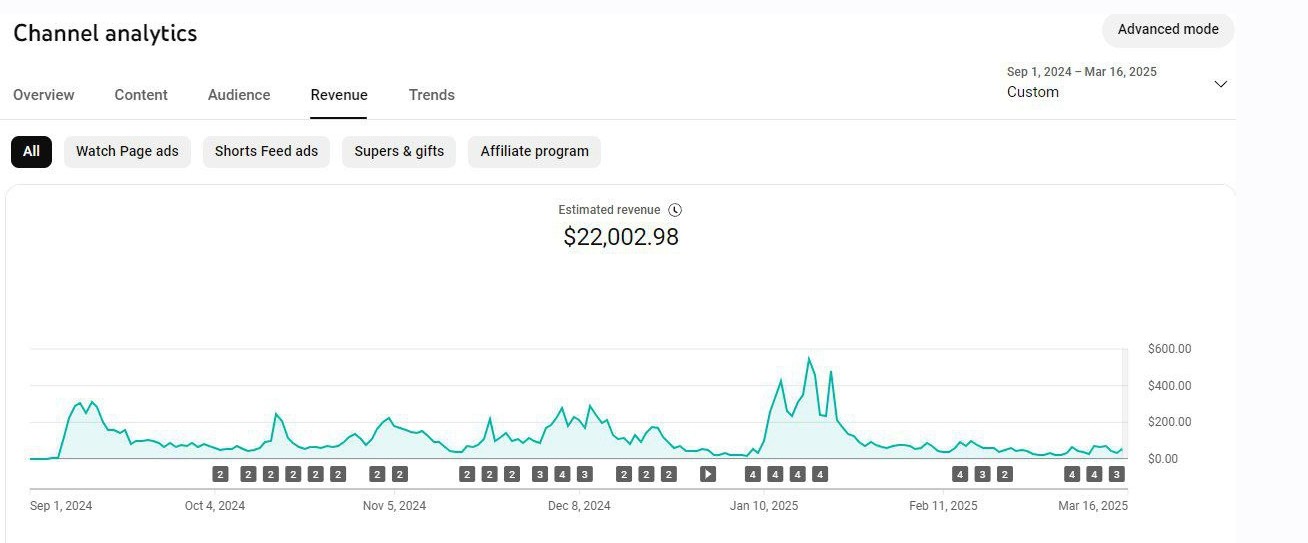Screen dimensions: 1308x543
Task: Filter revenue by Shorts Feed ads
Action: [x=266, y=152]
